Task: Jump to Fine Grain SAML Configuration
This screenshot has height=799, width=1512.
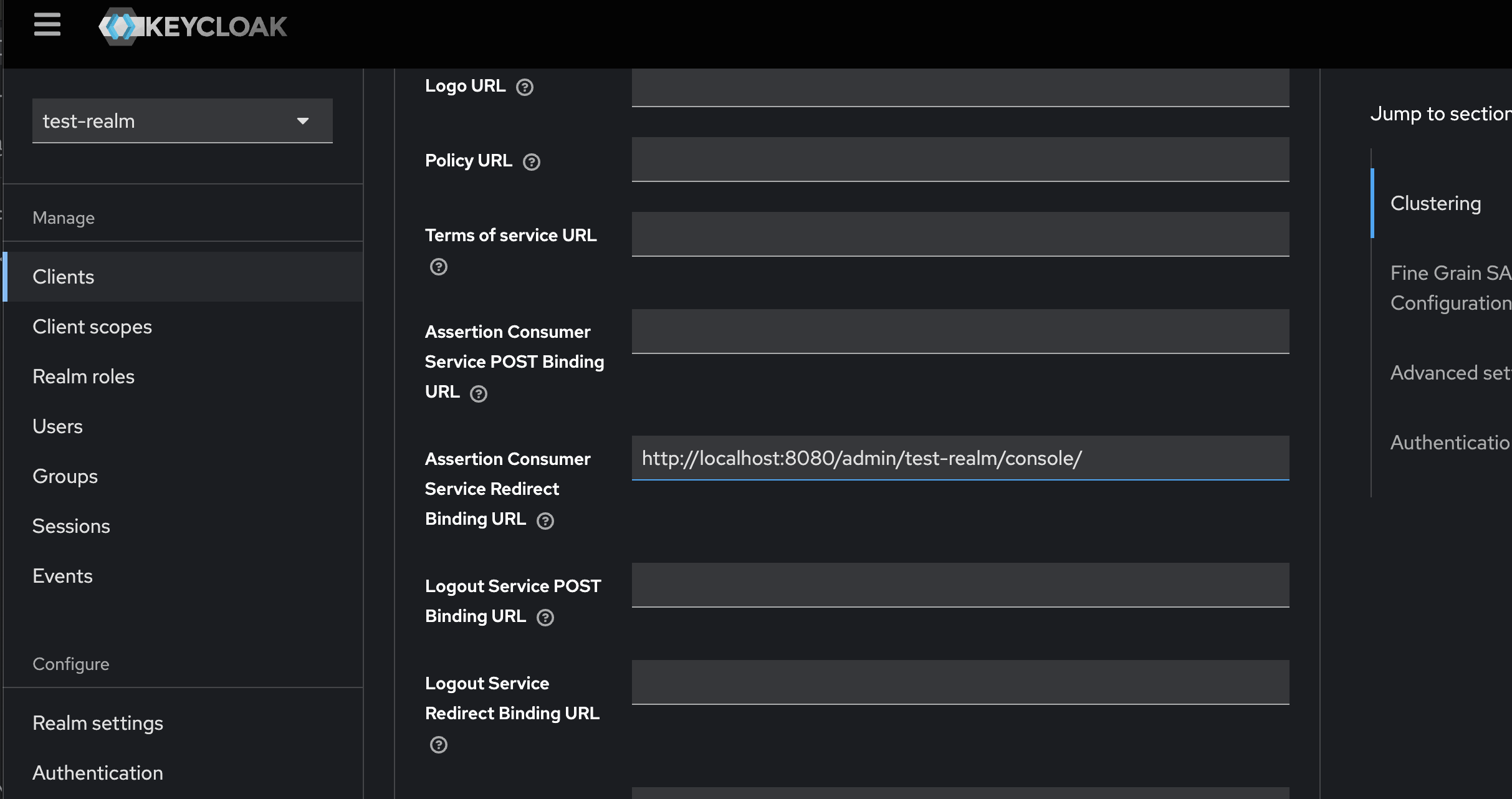Action: (x=1449, y=288)
